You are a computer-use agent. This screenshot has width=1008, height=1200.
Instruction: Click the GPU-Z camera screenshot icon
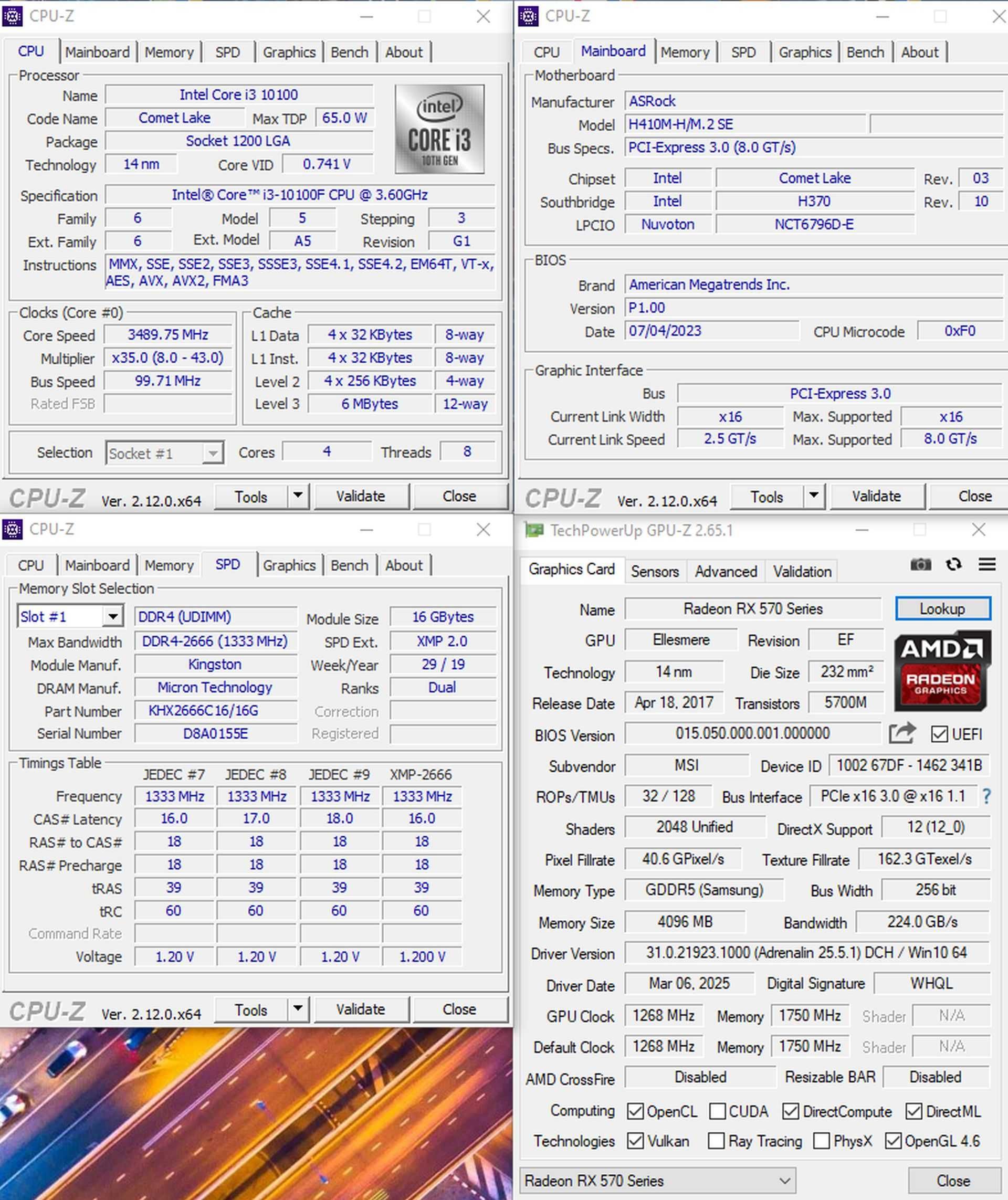tap(920, 565)
